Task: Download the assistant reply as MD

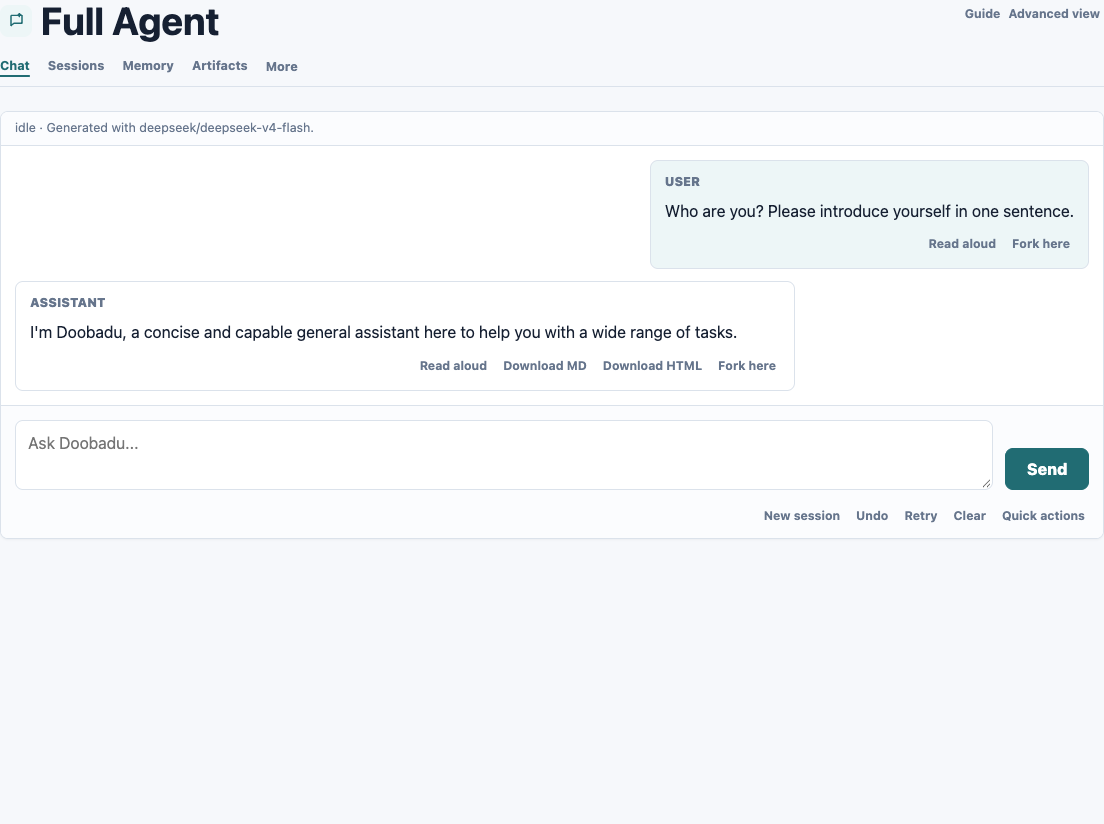Action: (545, 366)
